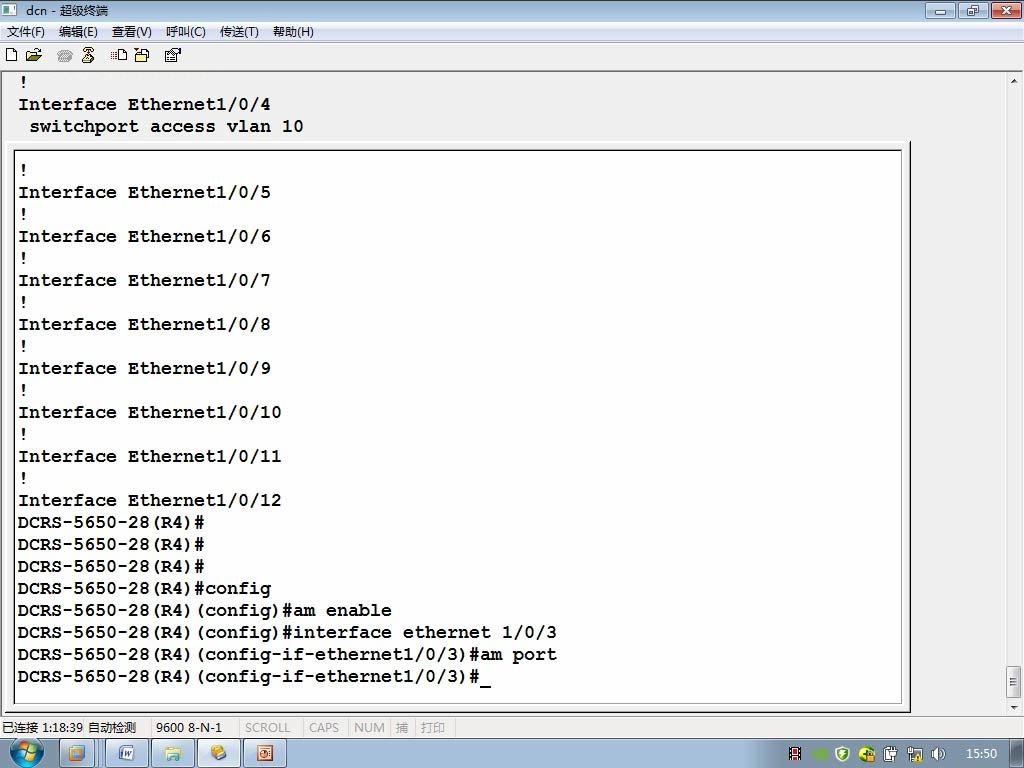This screenshot has width=1024, height=768.
Task: Click the 'Interface Ethernet1/0/5' line
Action: pyautogui.click(x=144, y=193)
